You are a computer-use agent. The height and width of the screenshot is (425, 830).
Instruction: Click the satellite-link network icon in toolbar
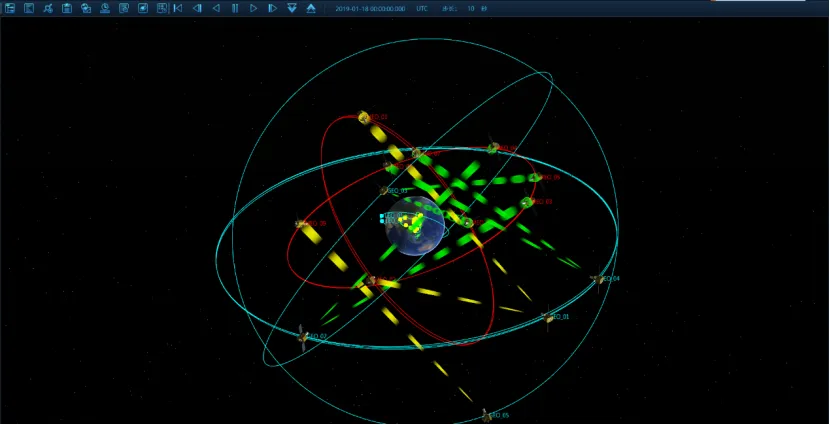coord(48,8)
